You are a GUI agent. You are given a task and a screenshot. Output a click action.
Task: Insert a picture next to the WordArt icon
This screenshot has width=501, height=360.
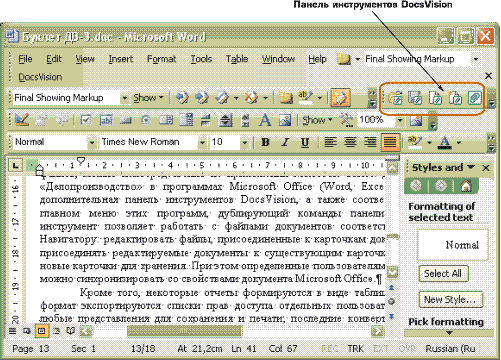tap(285, 120)
